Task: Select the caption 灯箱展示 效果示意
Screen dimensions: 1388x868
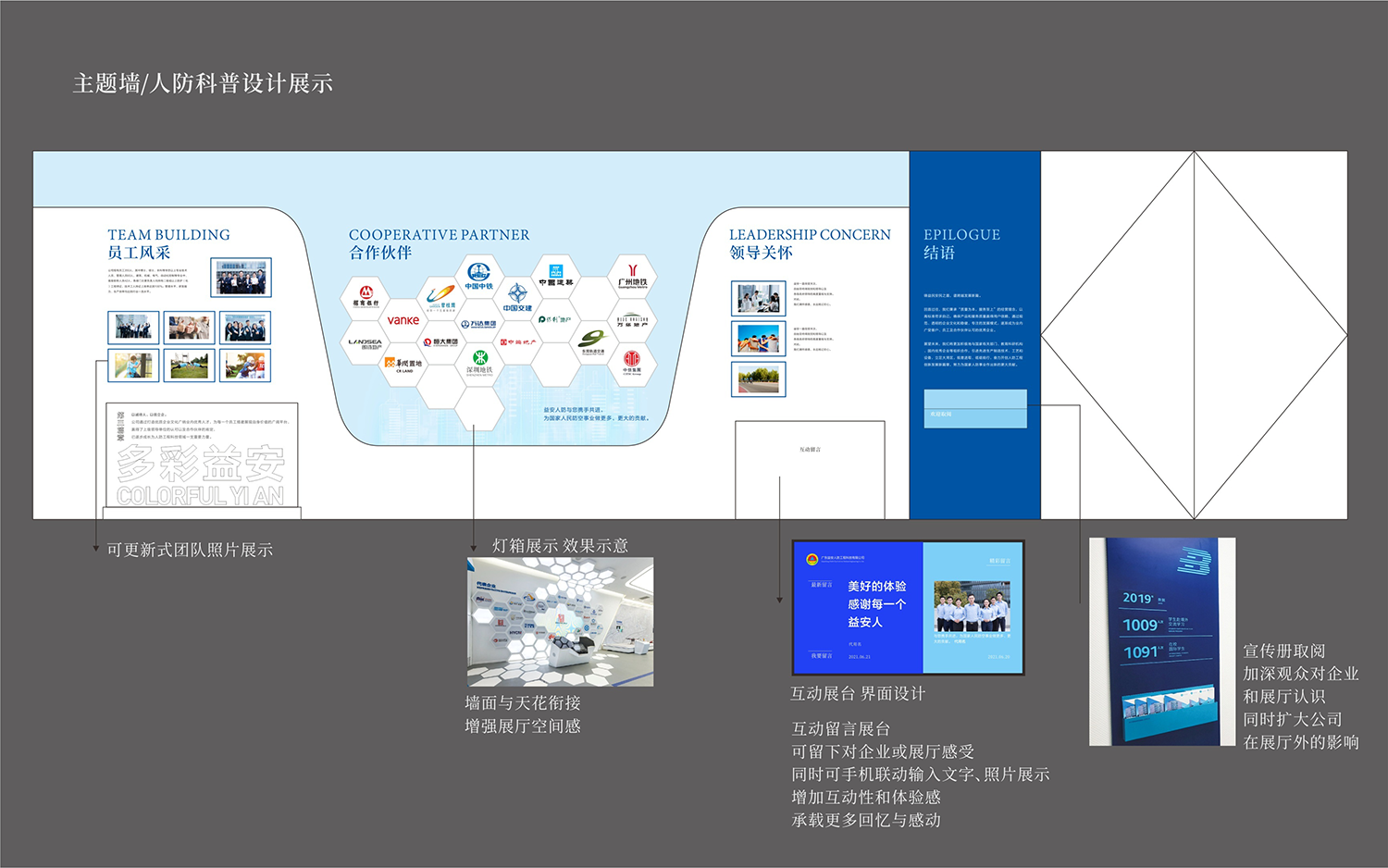Action: [x=560, y=546]
